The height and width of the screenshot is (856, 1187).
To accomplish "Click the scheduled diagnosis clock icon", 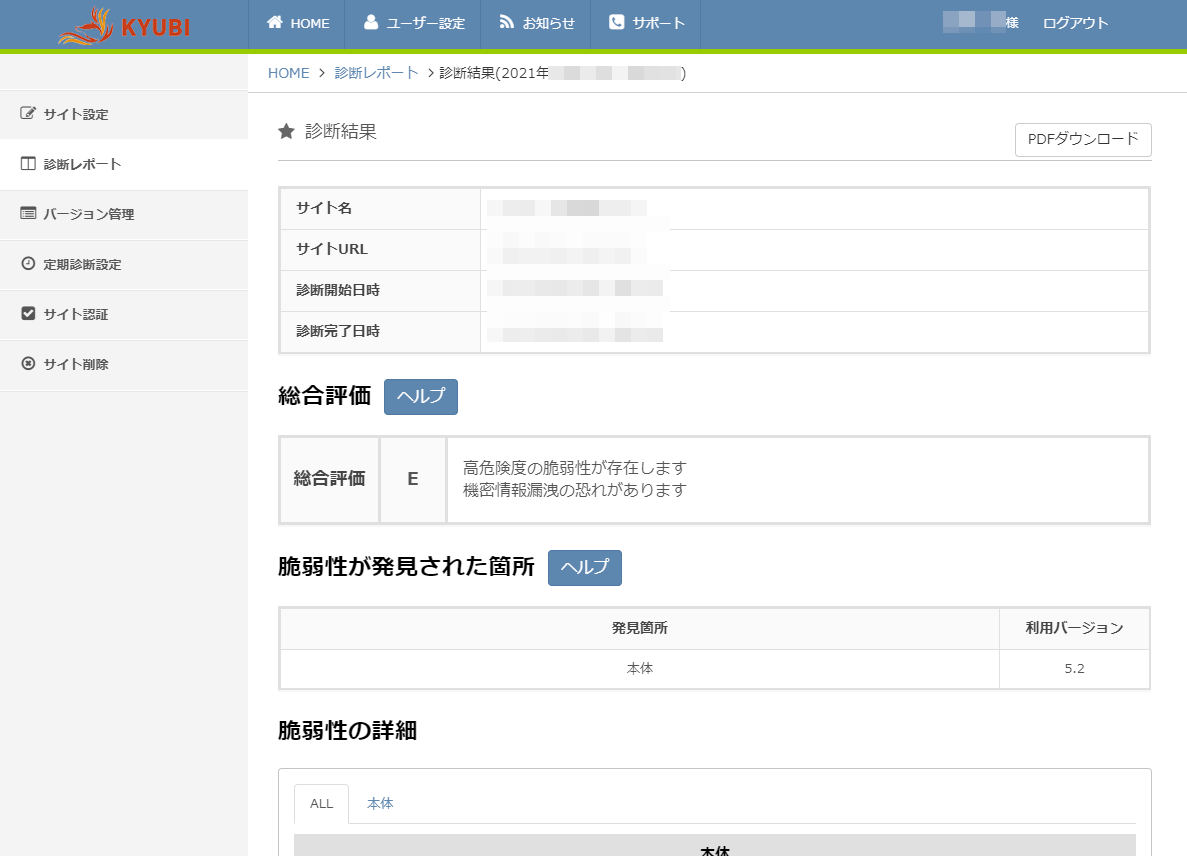I will point(28,264).
